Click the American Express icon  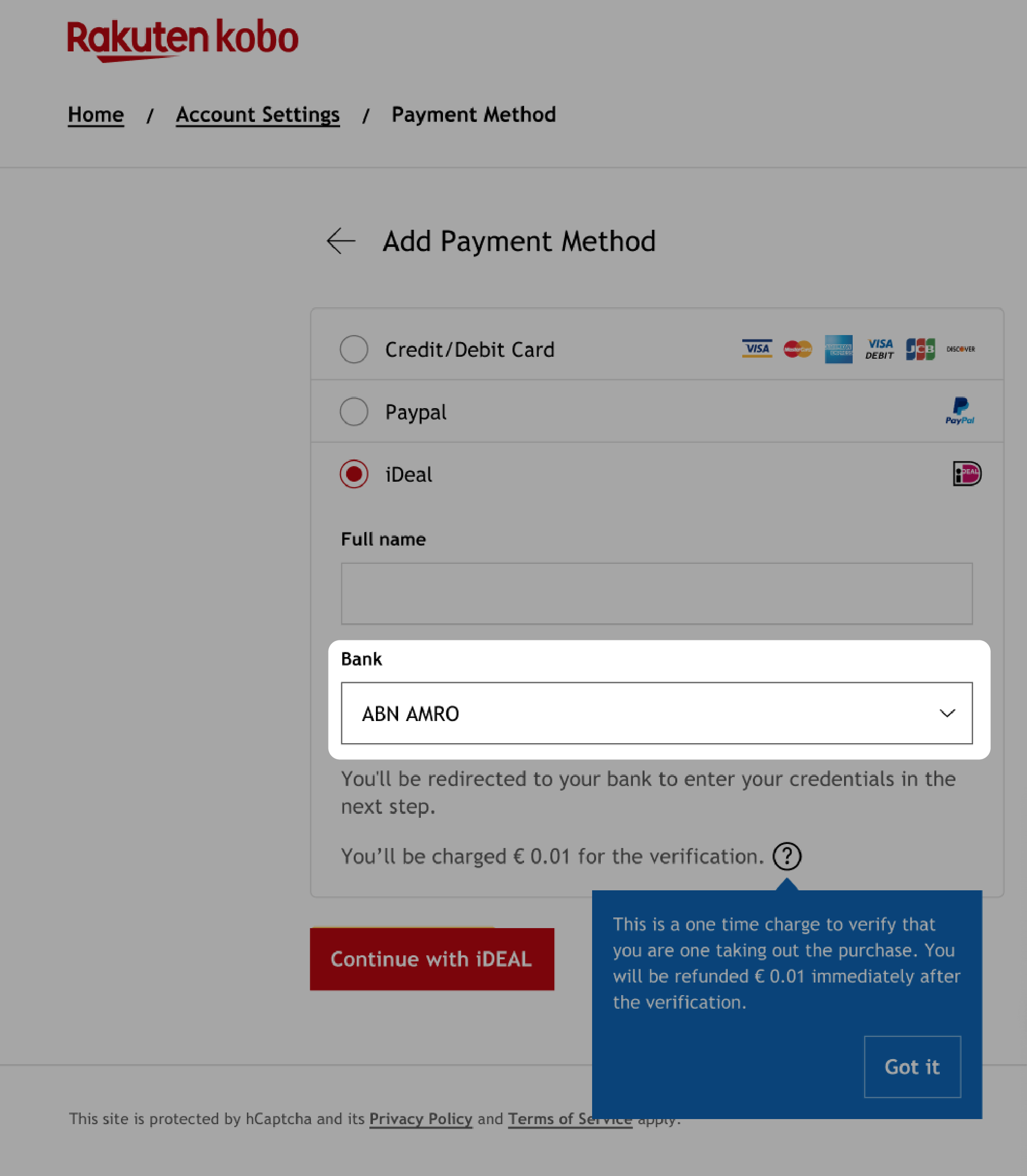pyautogui.click(x=838, y=349)
